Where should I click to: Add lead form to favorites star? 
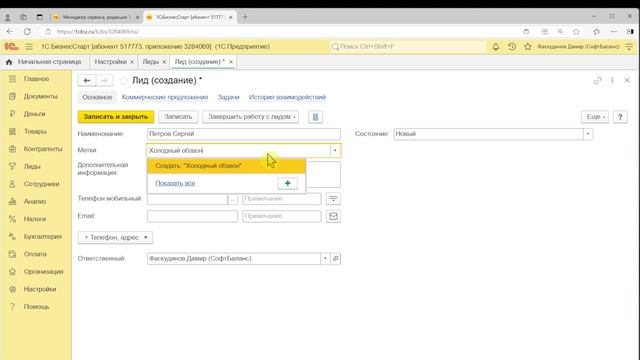click(x=123, y=81)
